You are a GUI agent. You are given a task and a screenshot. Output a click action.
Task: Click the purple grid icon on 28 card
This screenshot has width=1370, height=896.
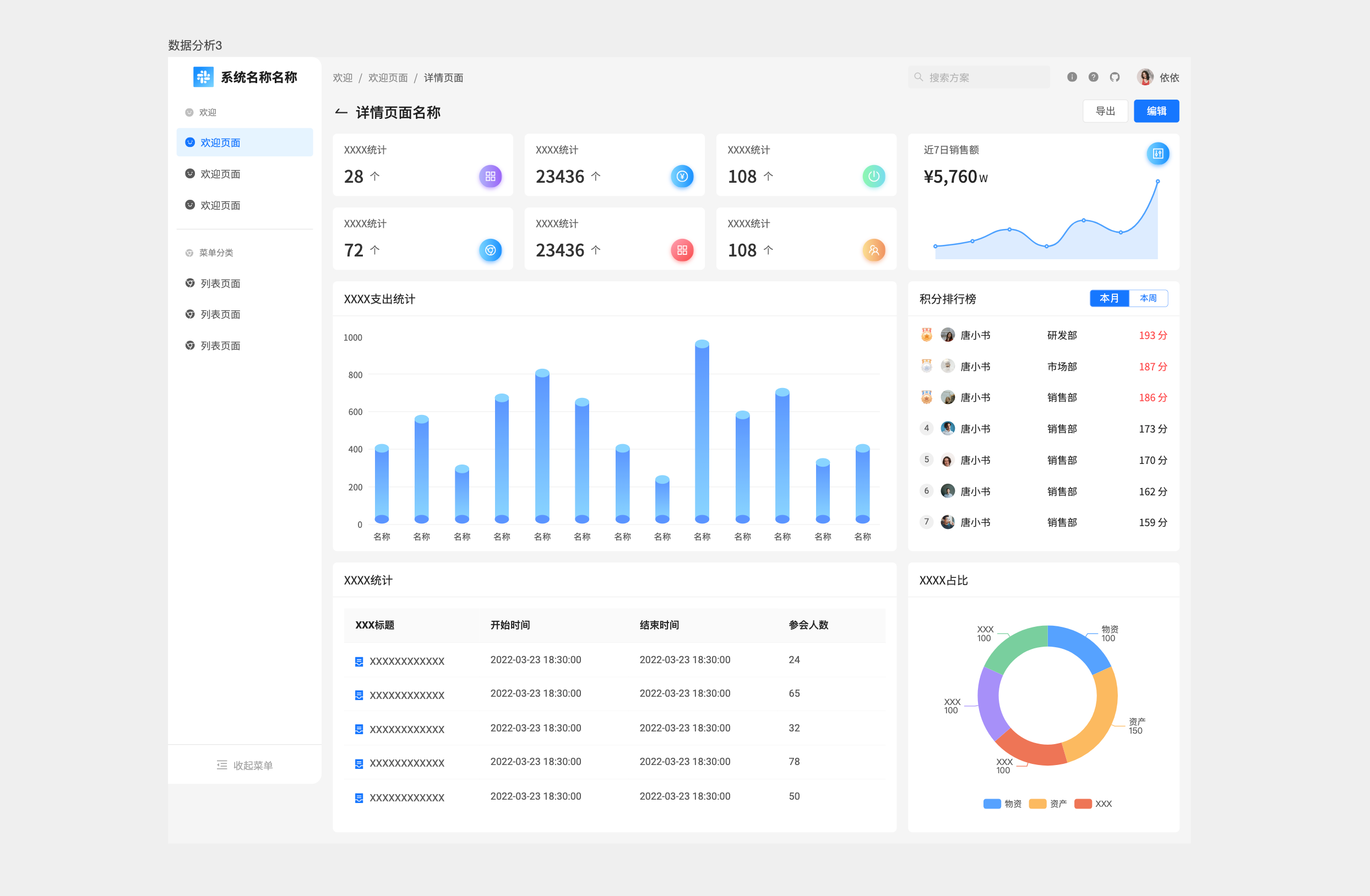point(490,176)
